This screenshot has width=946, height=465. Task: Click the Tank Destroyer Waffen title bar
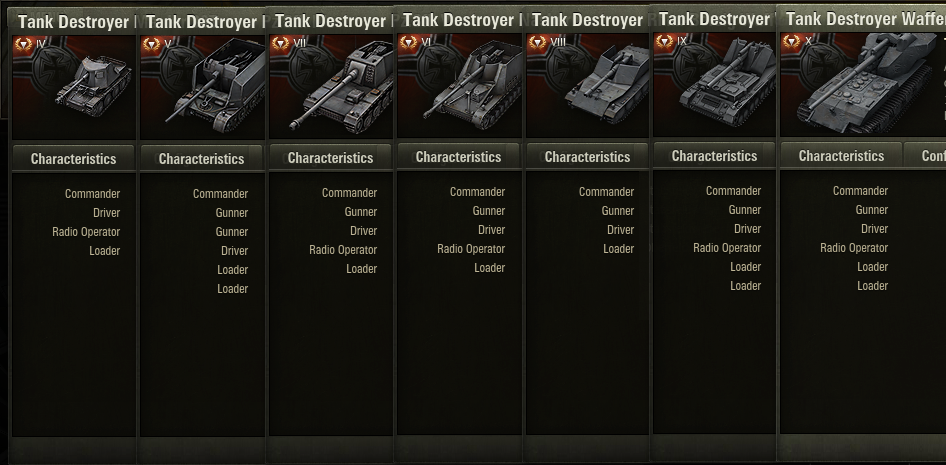point(863,19)
